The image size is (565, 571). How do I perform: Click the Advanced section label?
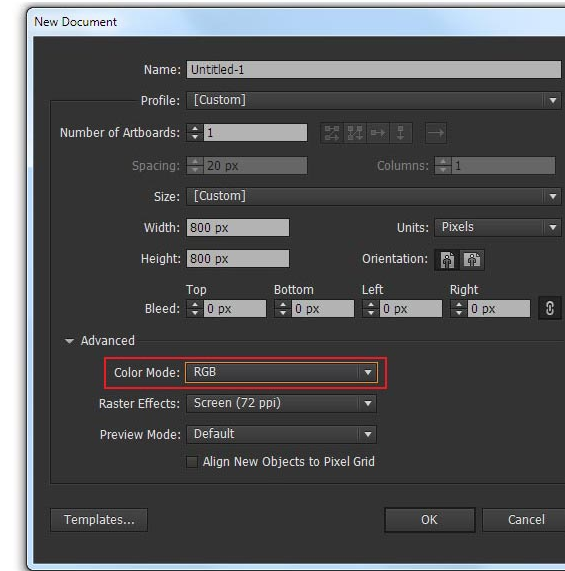[x=108, y=341]
